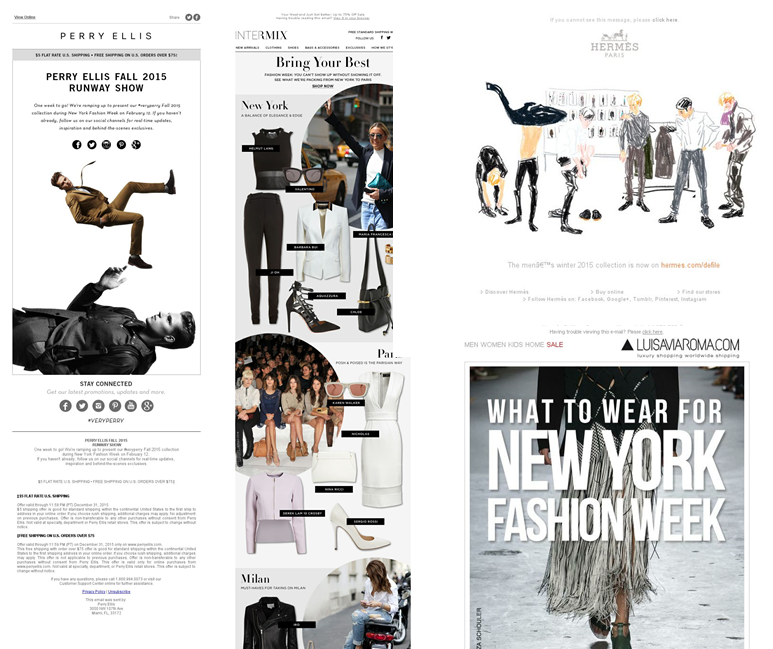This screenshot has height=649, width=773.
Task: Click 'click here' above the LuisaViaRoma header
Action: tap(652, 332)
